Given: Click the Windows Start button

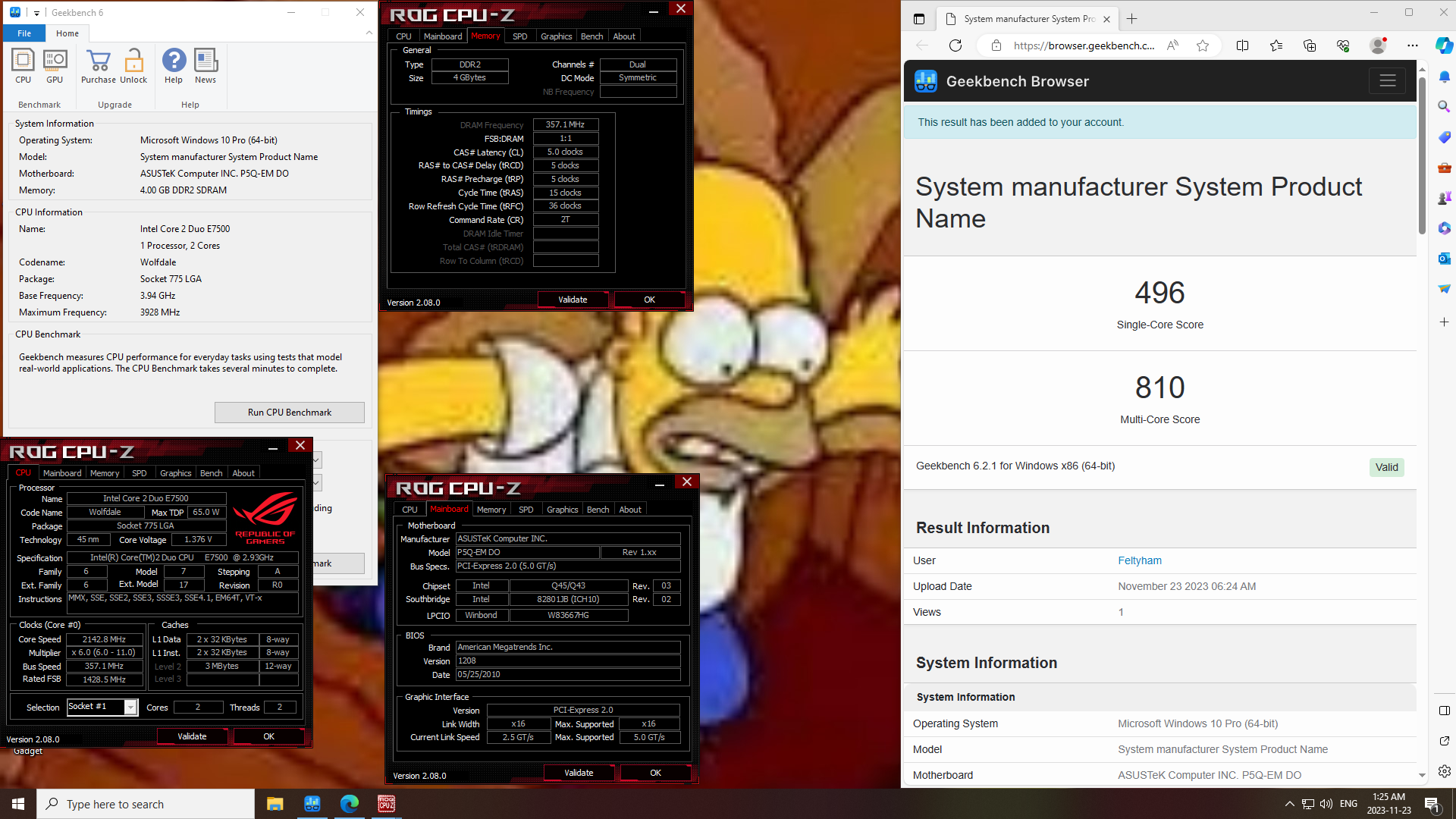Looking at the screenshot, I should click(18, 804).
